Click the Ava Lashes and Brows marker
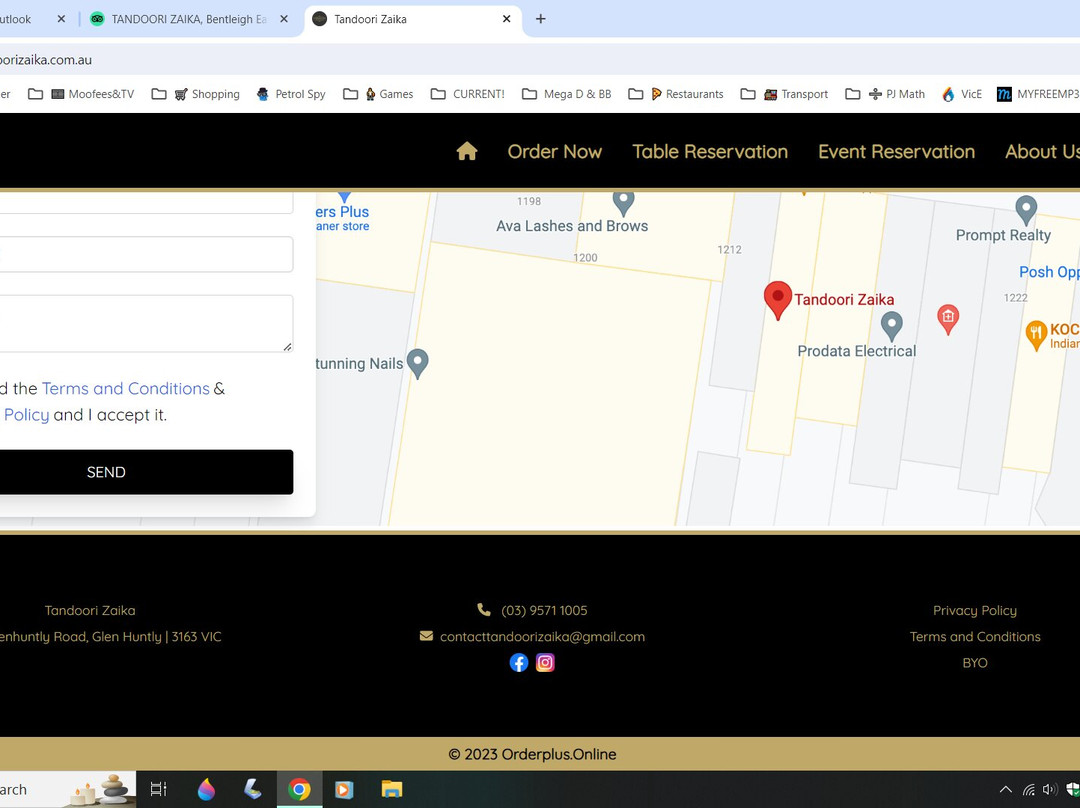Viewport: 1080px width, 808px height. pos(623,202)
